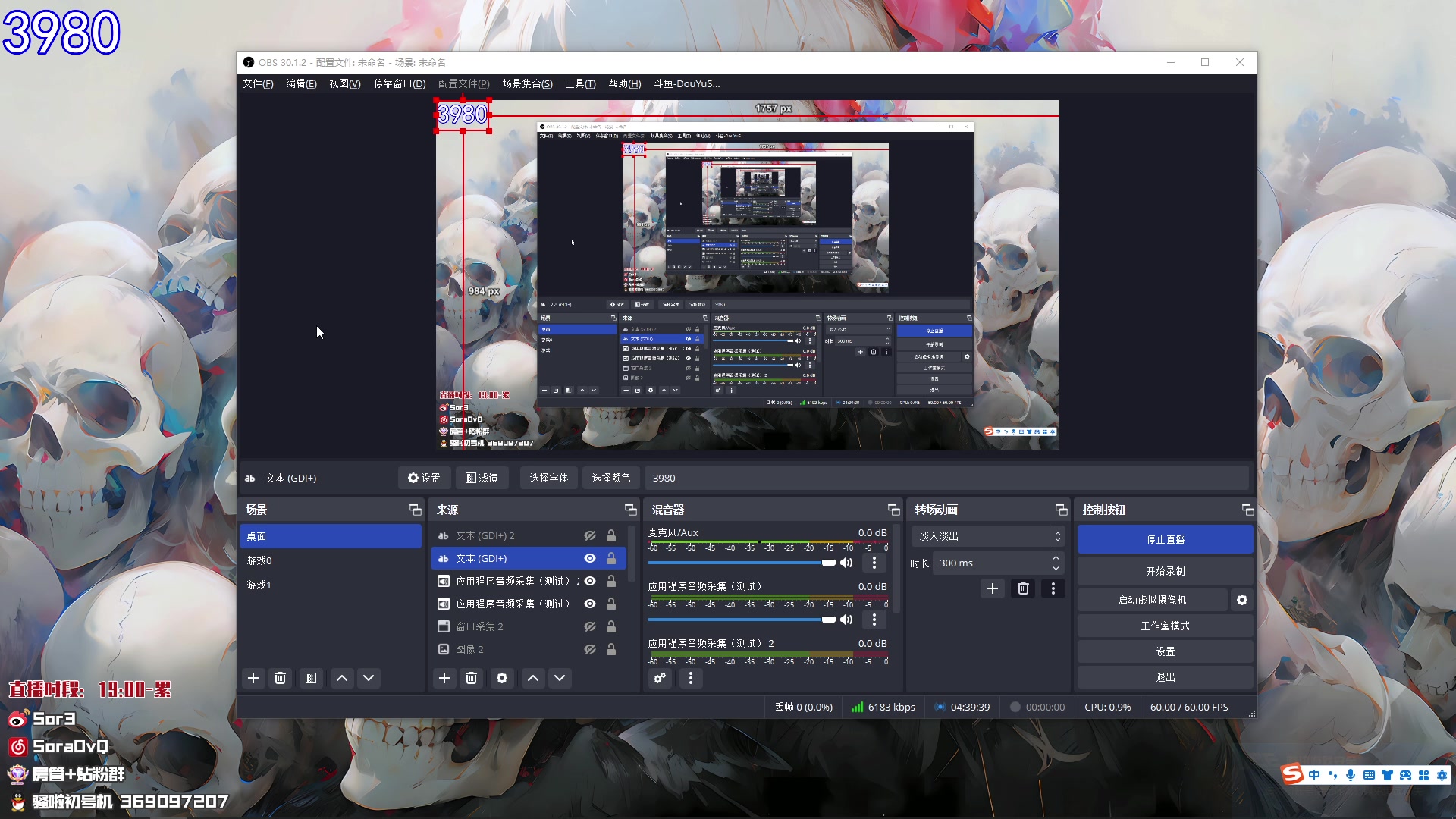Delete selected scene with trash icon
The height and width of the screenshot is (819, 1456).
point(280,678)
